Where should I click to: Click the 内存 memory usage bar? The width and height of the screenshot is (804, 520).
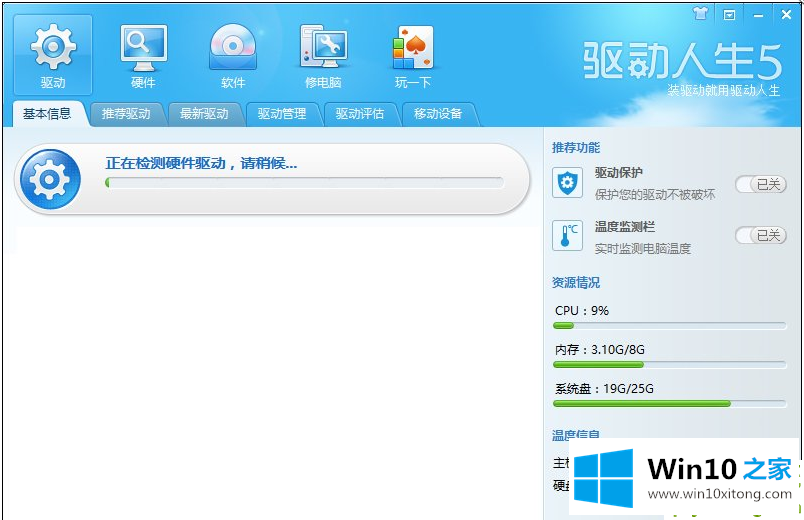[670, 365]
